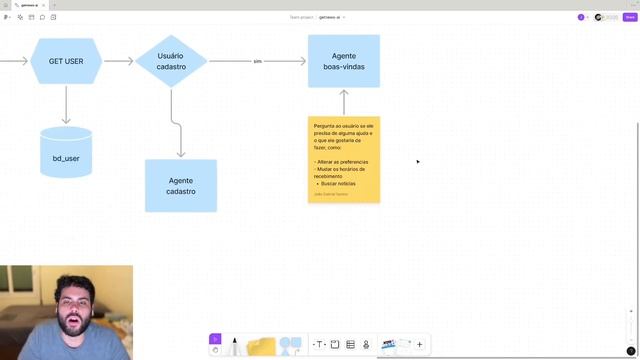Open the templates widget thumbnail
640x360 pixels.
click(x=404, y=345)
